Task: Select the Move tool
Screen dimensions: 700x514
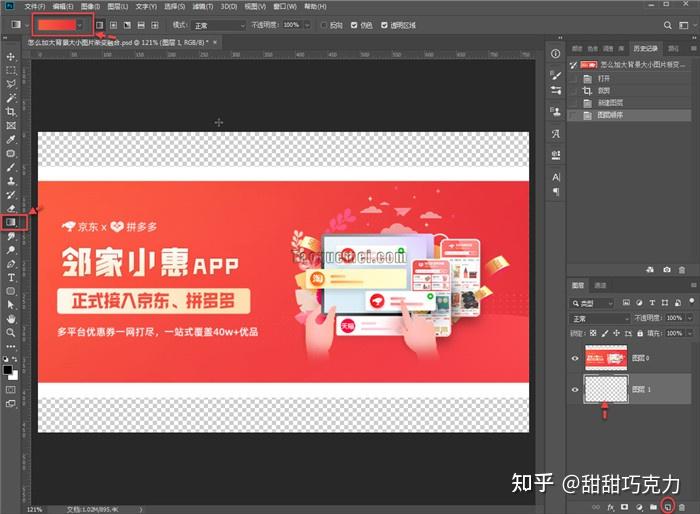Action: pyautogui.click(x=11, y=57)
